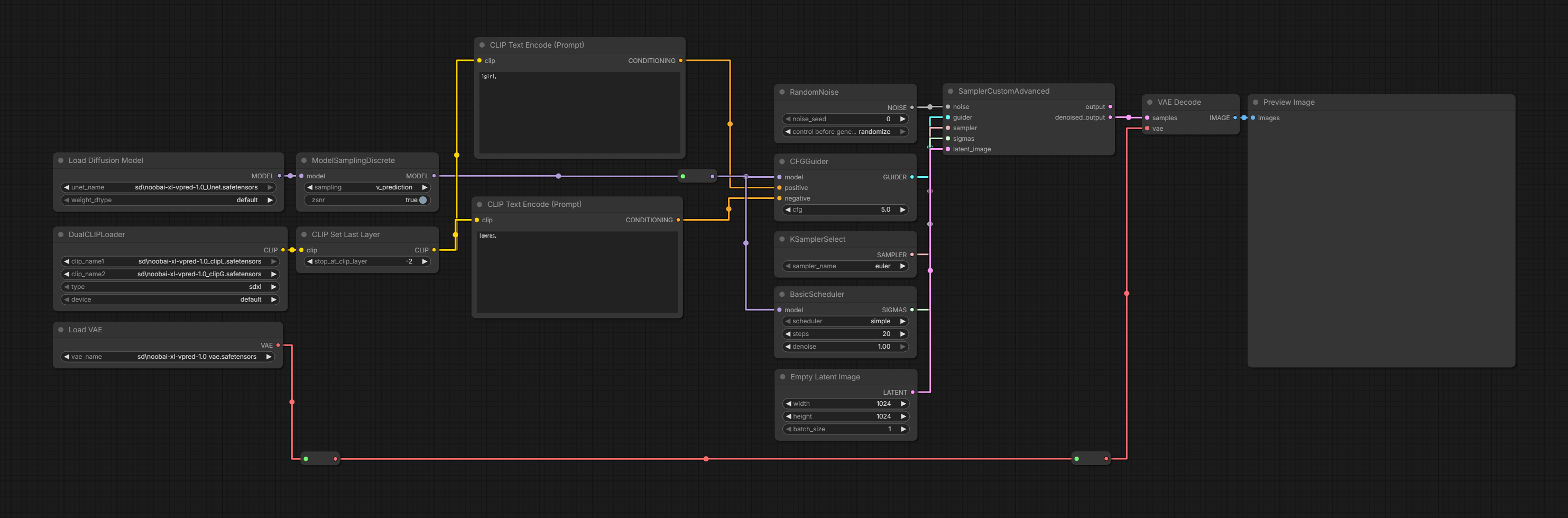Click the title dot on the KSamplerSelect node
This screenshot has width=1568, height=518.
[x=782, y=240]
